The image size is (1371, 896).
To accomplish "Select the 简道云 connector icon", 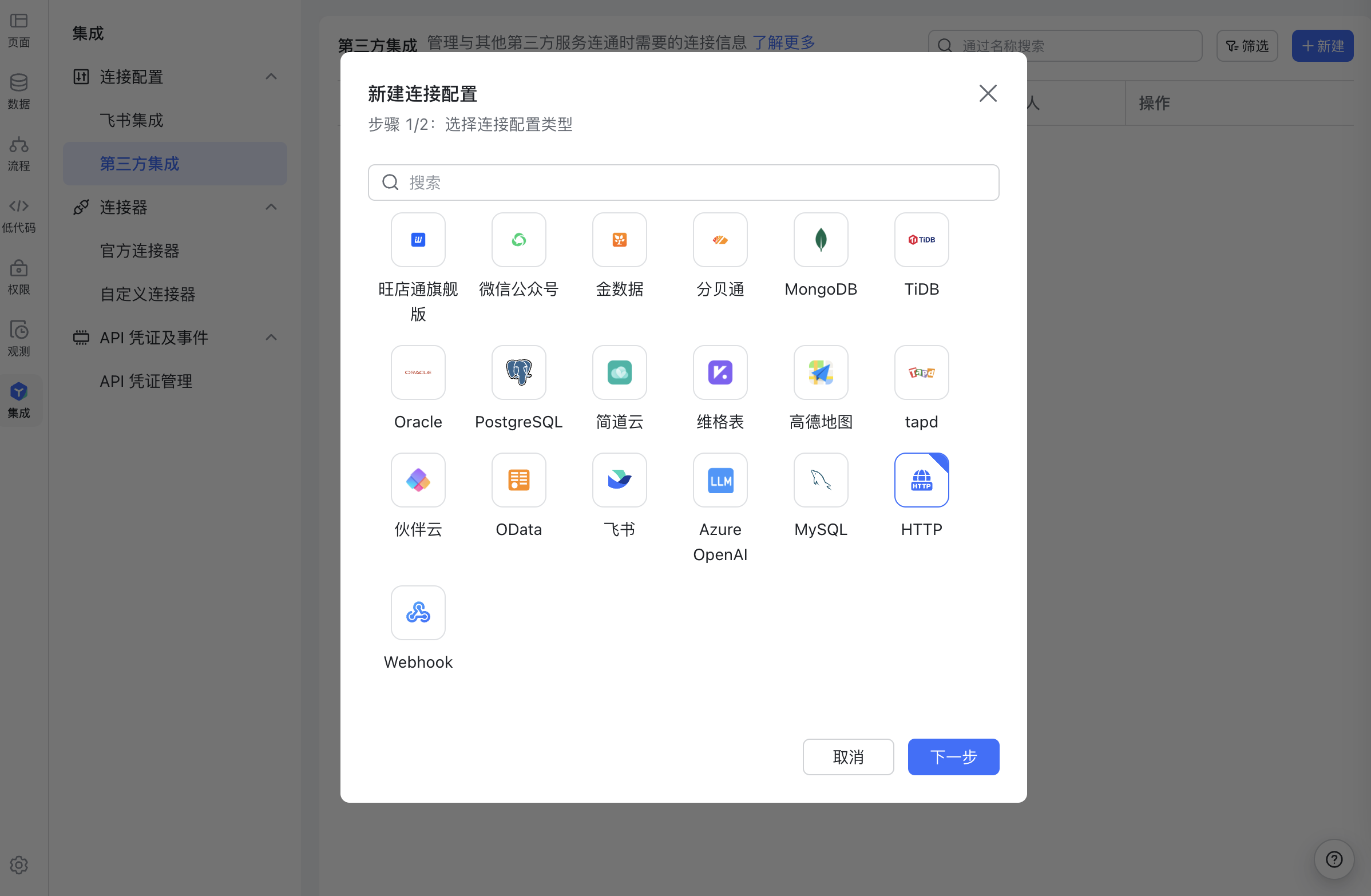I will click(x=619, y=372).
